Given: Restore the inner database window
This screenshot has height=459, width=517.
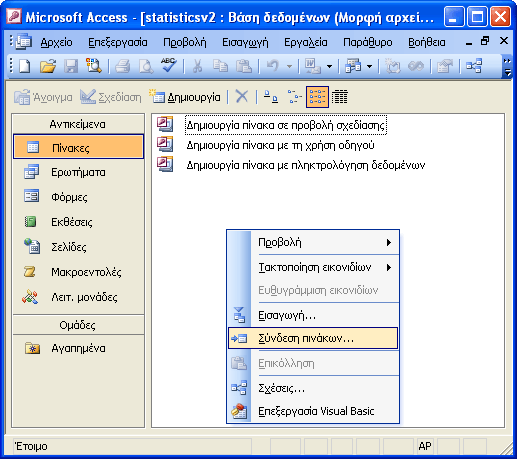Looking at the screenshot, I should (x=485, y=41).
